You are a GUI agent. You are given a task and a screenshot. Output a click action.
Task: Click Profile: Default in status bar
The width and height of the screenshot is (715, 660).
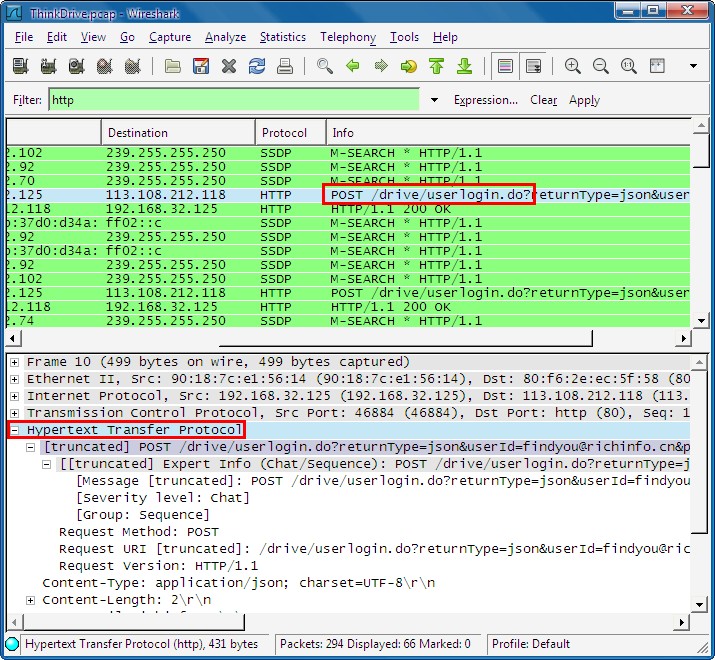[531, 644]
